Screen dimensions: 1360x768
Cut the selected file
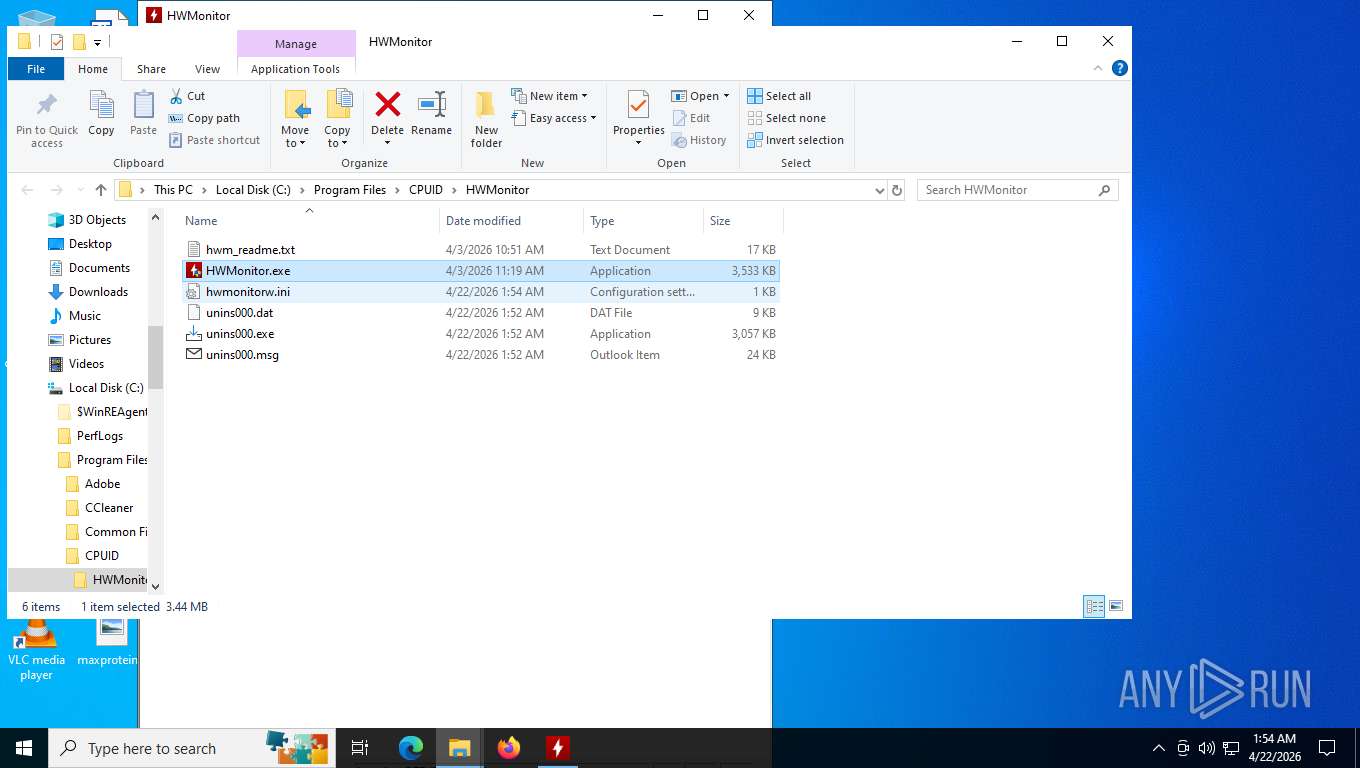click(187, 96)
